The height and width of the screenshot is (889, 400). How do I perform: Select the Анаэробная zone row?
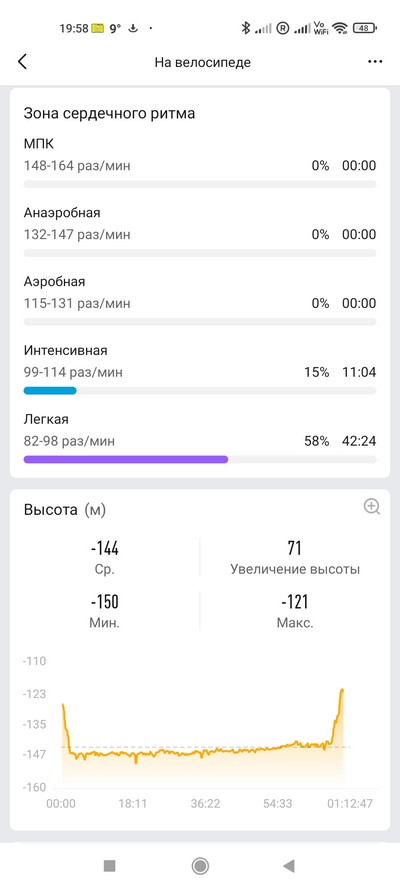click(199, 230)
